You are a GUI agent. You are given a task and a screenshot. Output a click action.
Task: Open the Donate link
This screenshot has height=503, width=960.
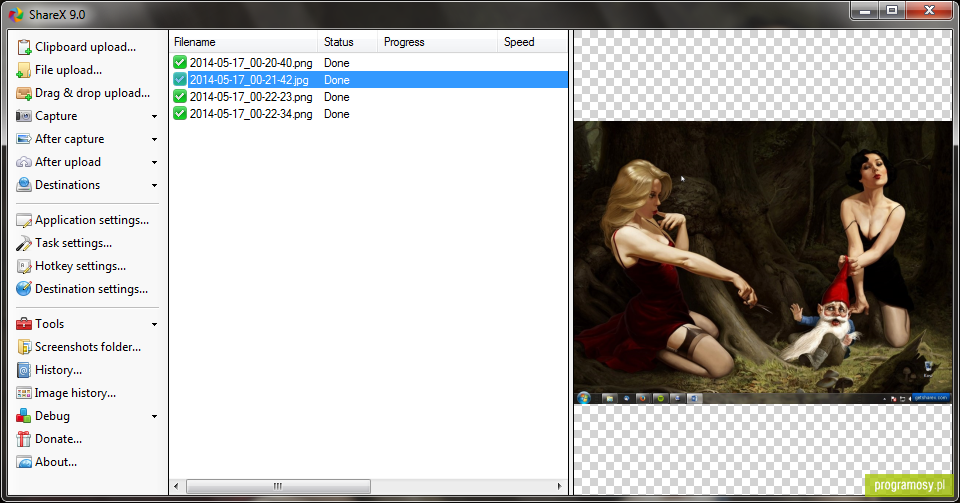tap(58, 439)
